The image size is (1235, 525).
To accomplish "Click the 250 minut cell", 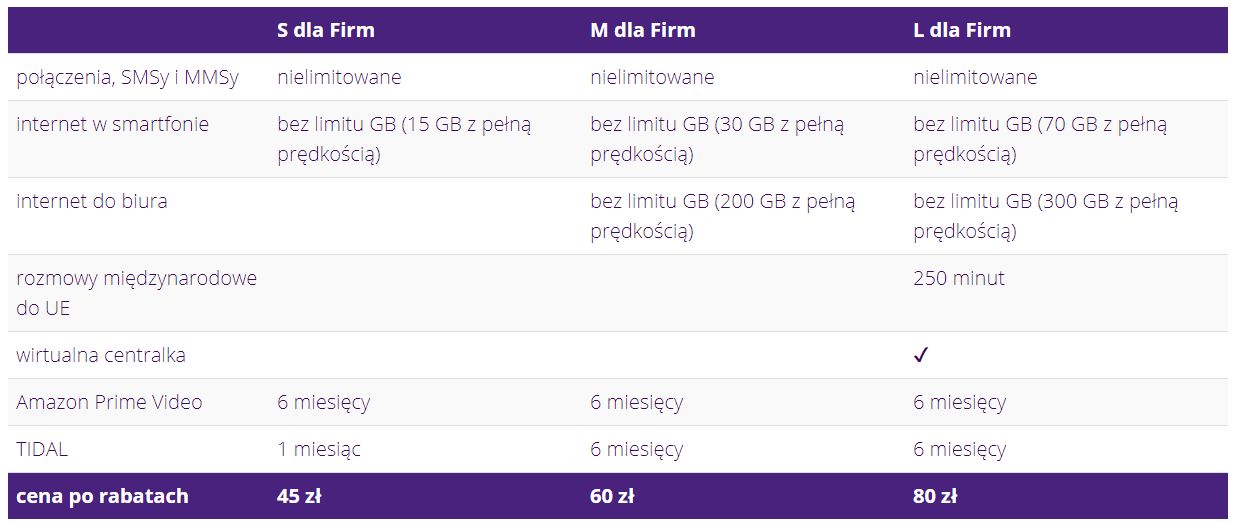I will pos(959,278).
